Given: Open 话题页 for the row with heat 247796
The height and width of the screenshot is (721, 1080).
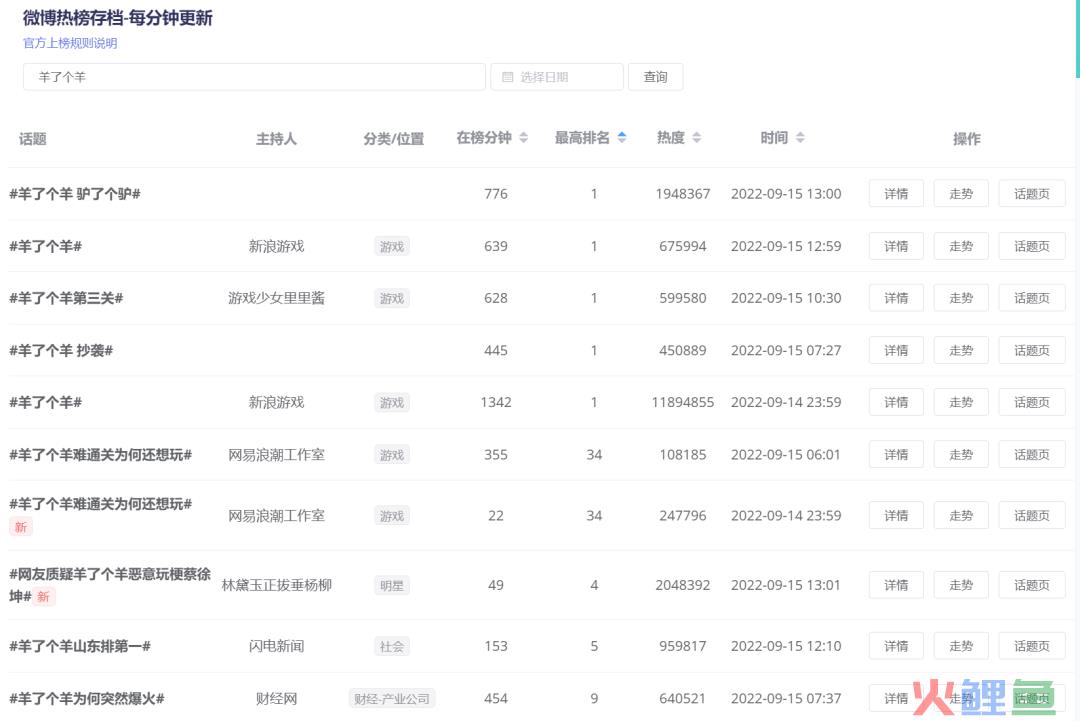Looking at the screenshot, I should pos(1032,516).
